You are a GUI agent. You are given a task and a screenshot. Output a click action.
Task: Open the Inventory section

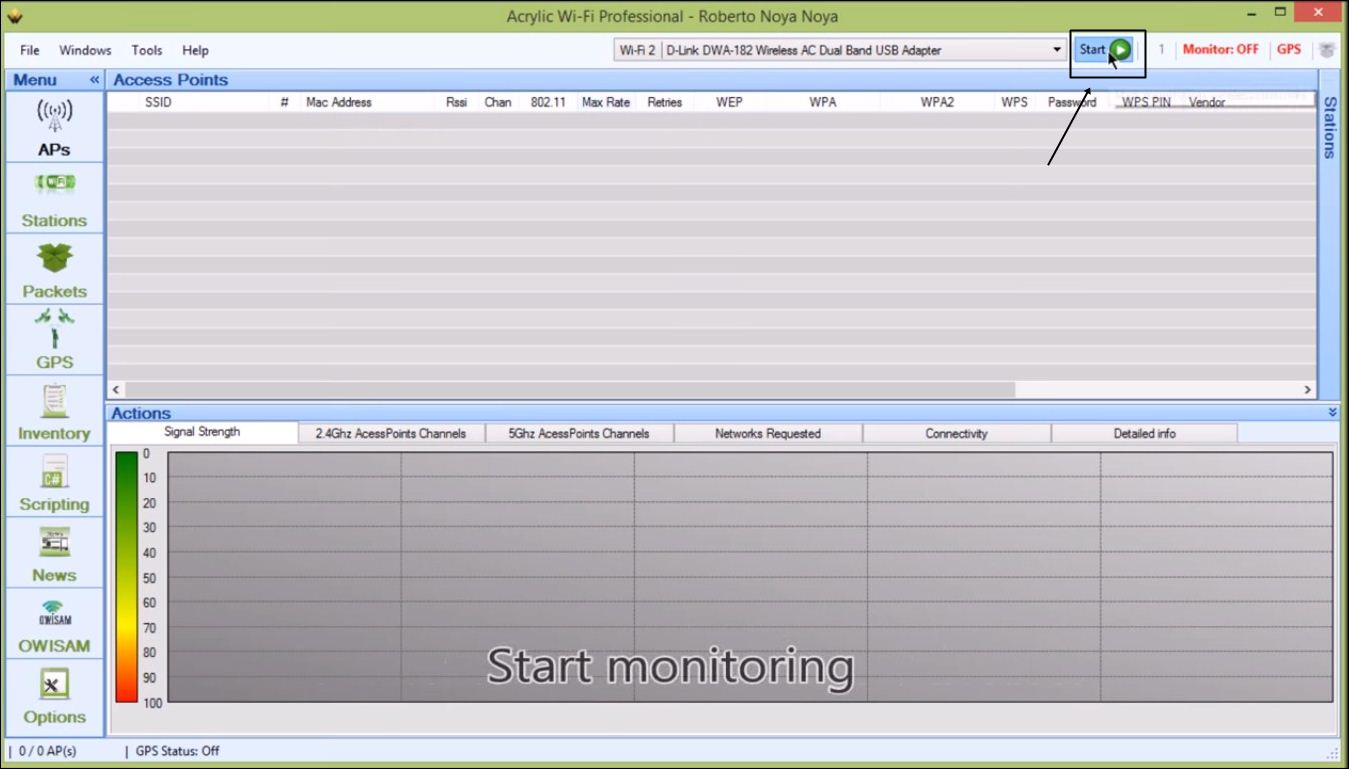[x=54, y=412]
